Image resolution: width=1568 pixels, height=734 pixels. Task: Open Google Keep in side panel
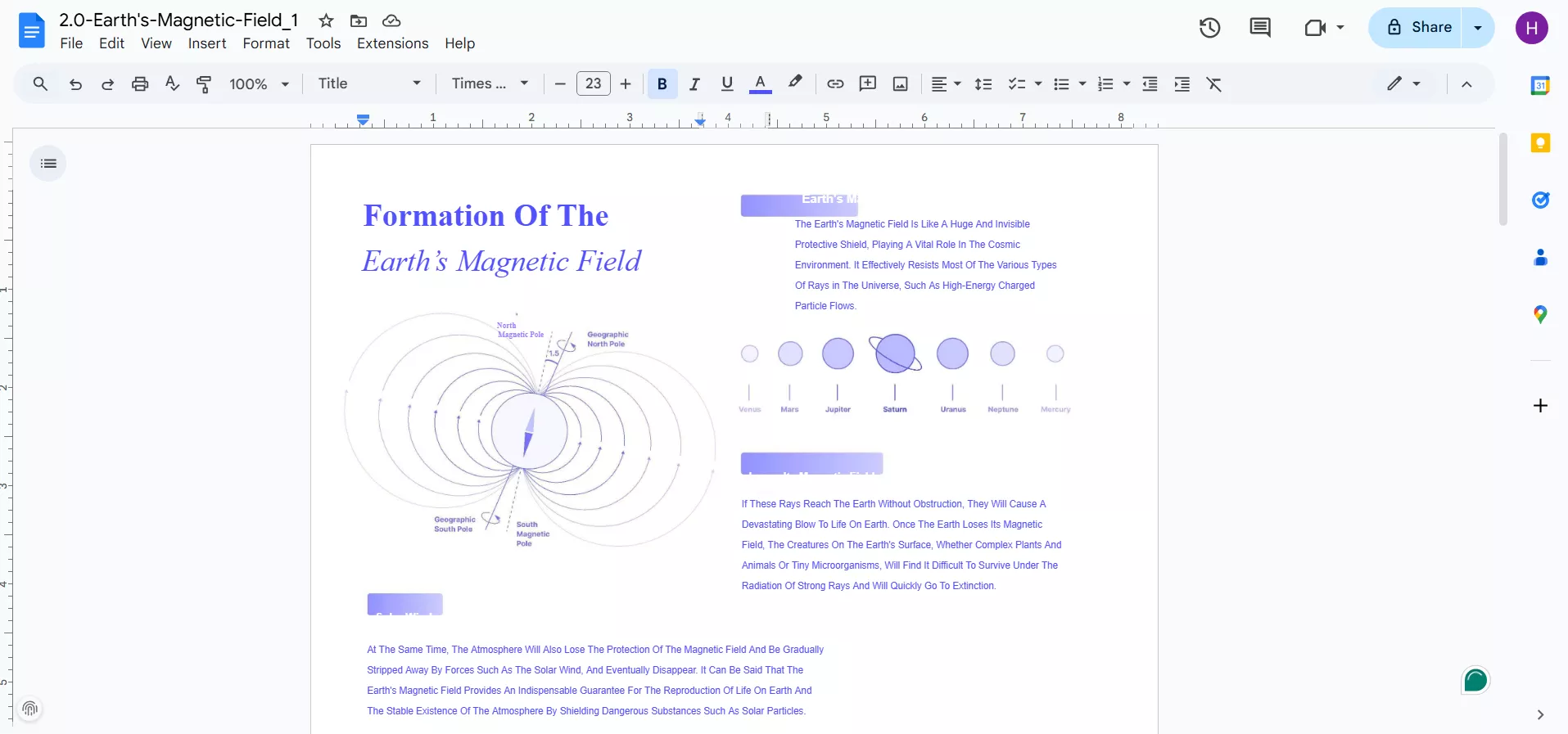coord(1540,143)
